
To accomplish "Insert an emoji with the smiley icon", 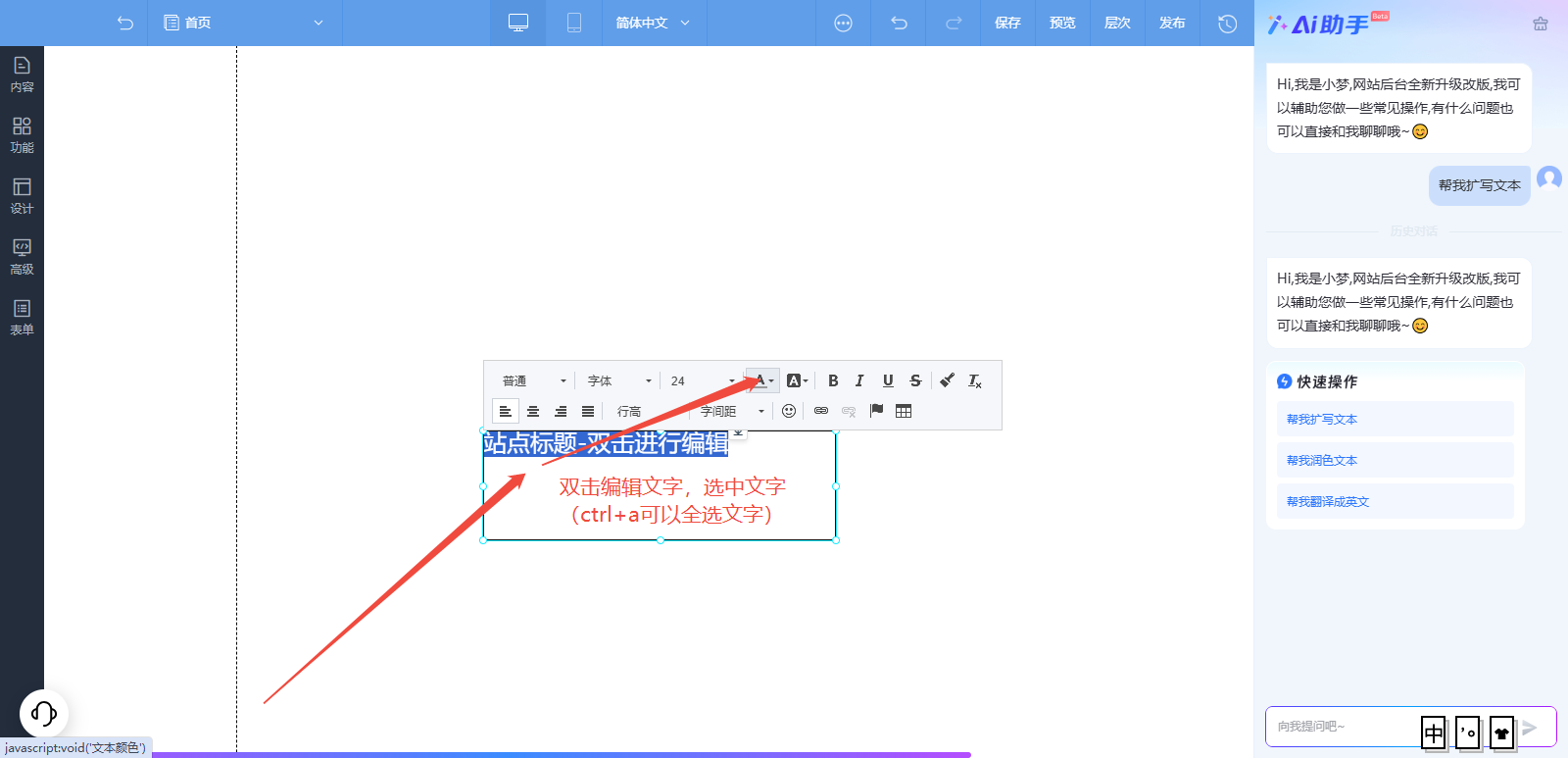I will (789, 411).
